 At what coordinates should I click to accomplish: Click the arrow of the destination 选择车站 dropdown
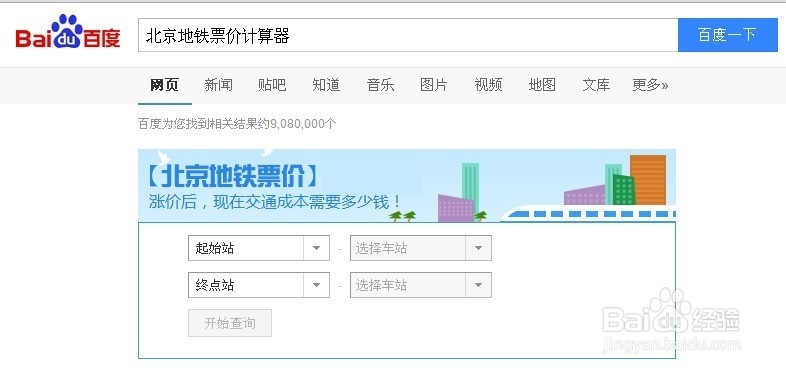tap(478, 285)
